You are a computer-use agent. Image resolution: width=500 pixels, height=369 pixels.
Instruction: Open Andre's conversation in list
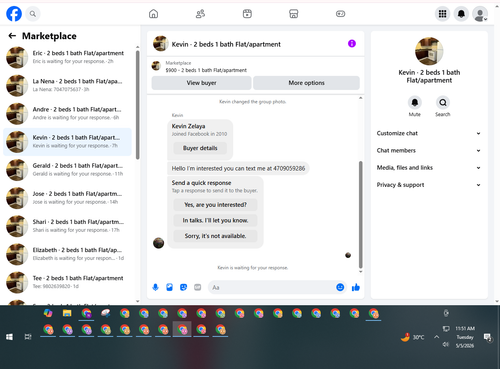coord(67,114)
